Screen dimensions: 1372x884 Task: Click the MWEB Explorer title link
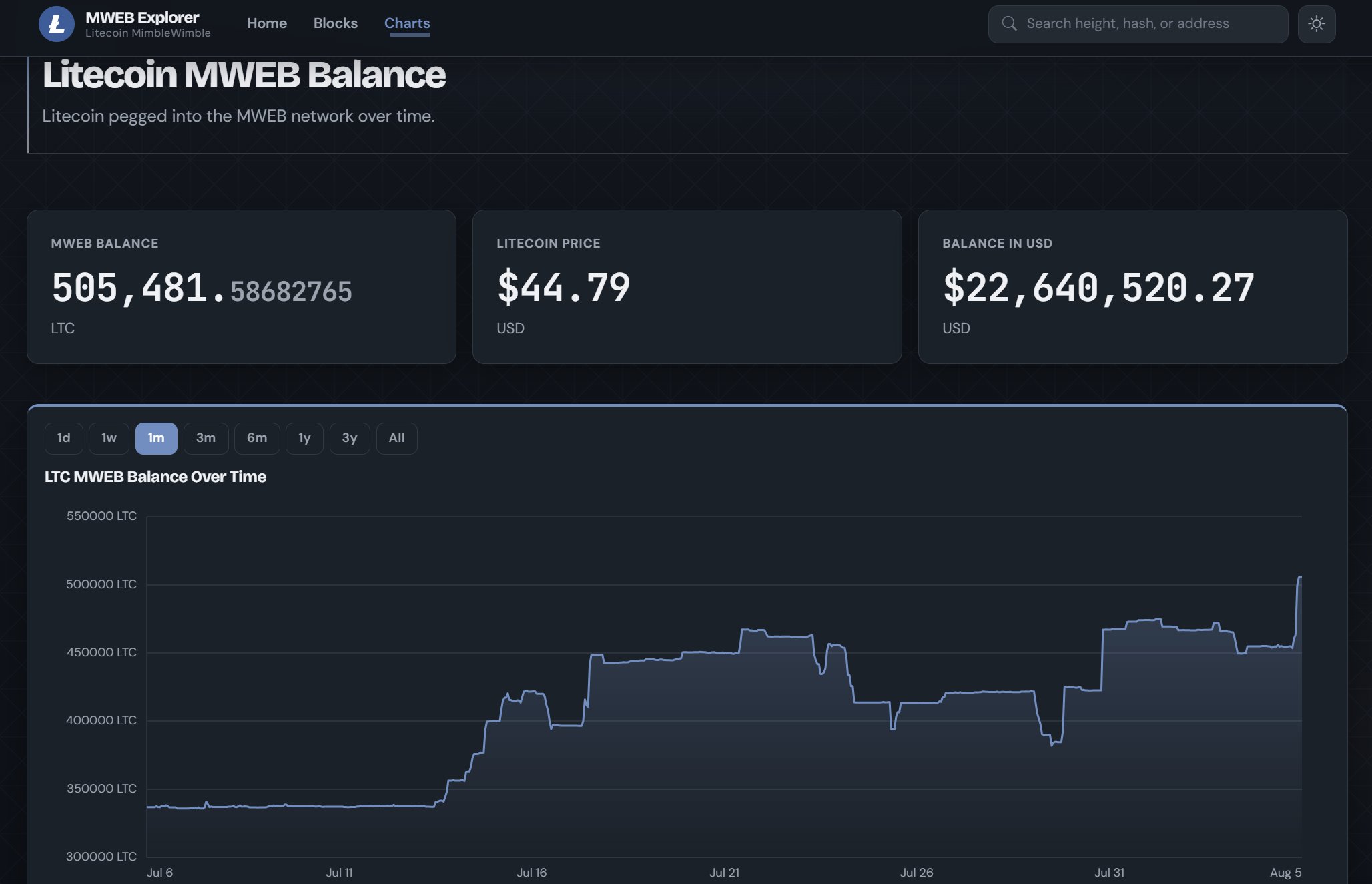point(142,17)
